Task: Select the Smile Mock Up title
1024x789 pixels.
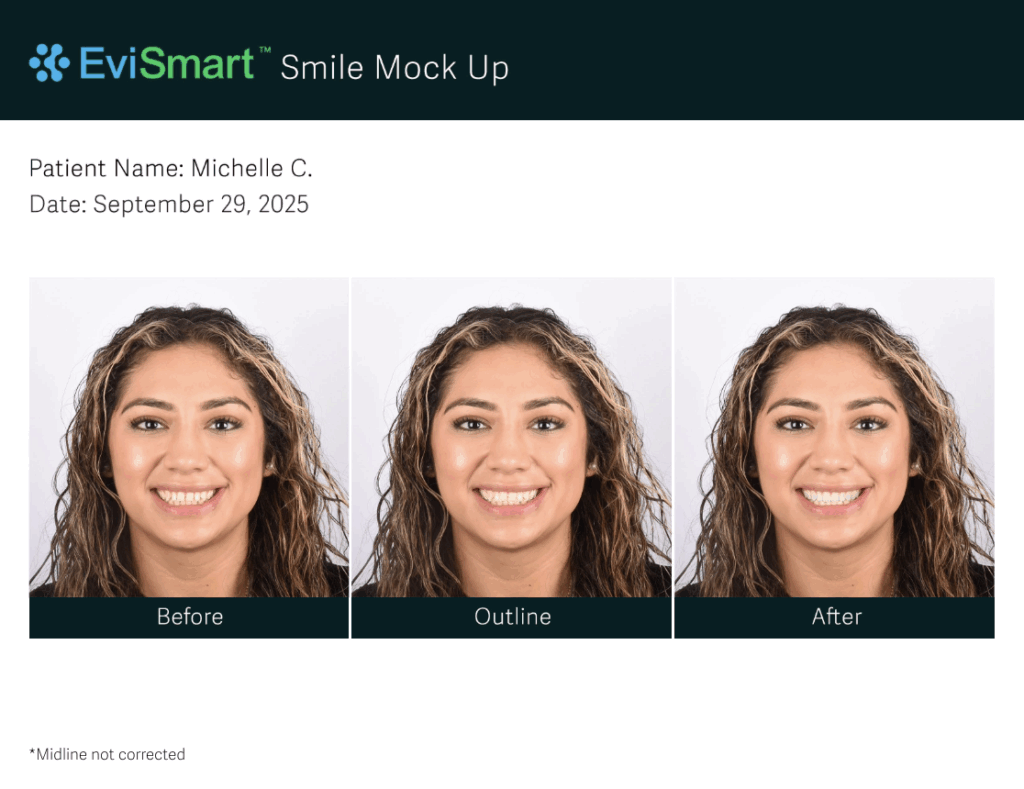Action: click(394, 68)
